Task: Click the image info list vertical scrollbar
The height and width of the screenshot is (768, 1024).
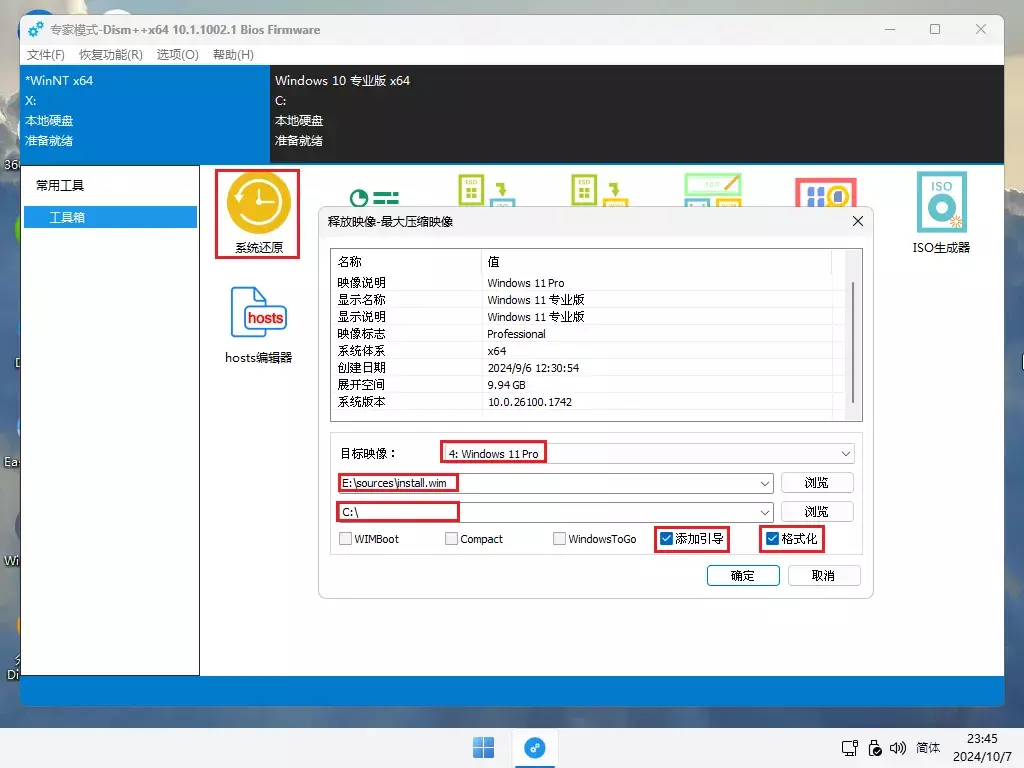Action: click(853, 340)
